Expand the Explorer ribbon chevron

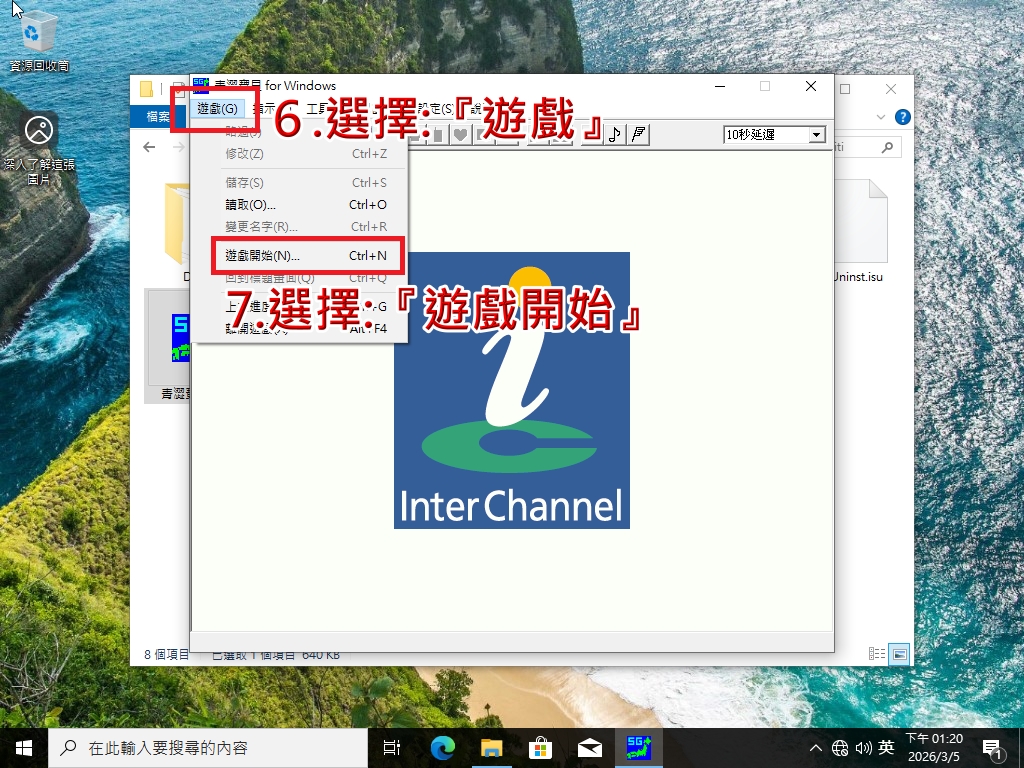(x=883, y=117)
